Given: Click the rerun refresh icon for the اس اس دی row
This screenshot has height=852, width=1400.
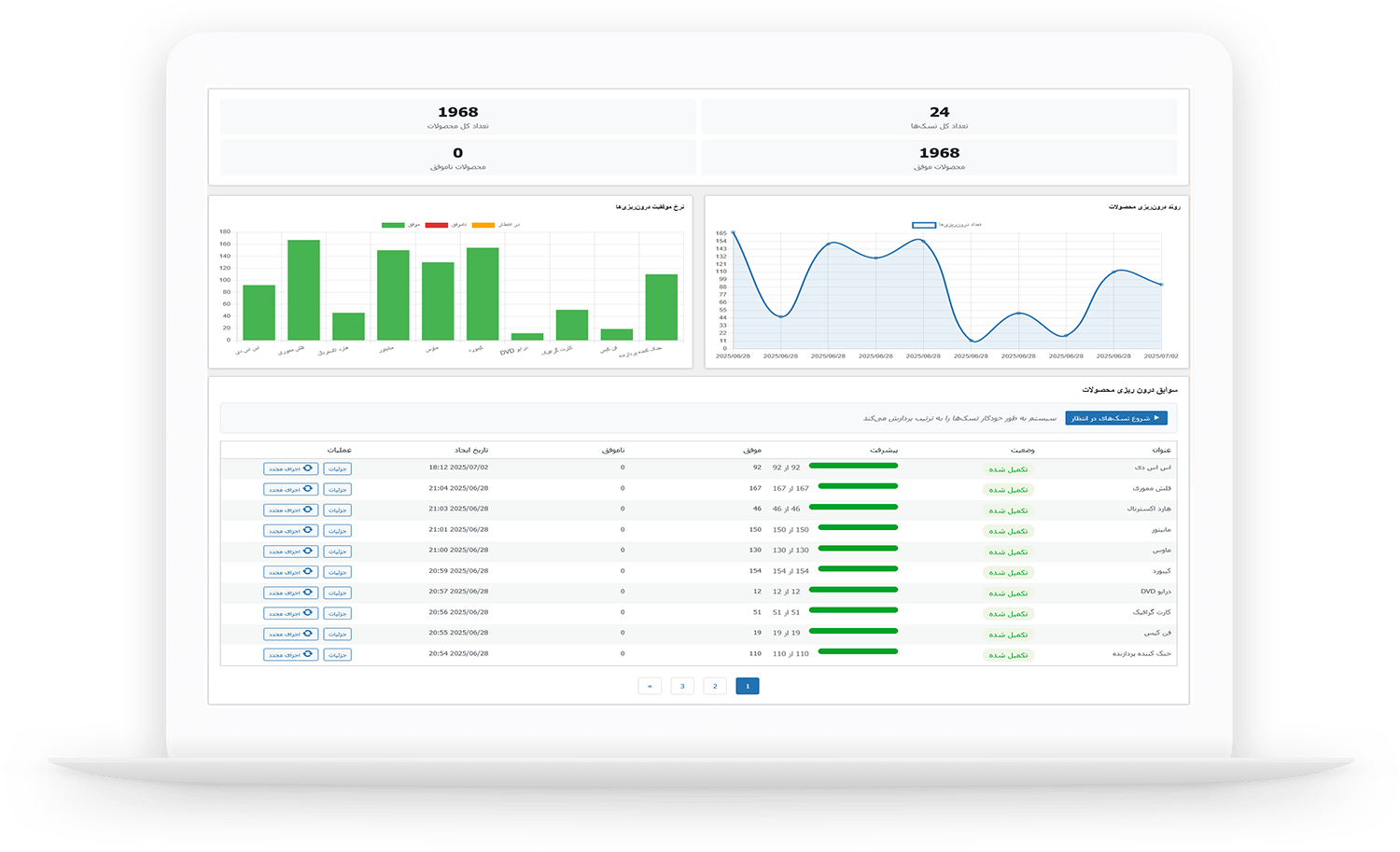Looking at the screenshot, I should point(307,468).
